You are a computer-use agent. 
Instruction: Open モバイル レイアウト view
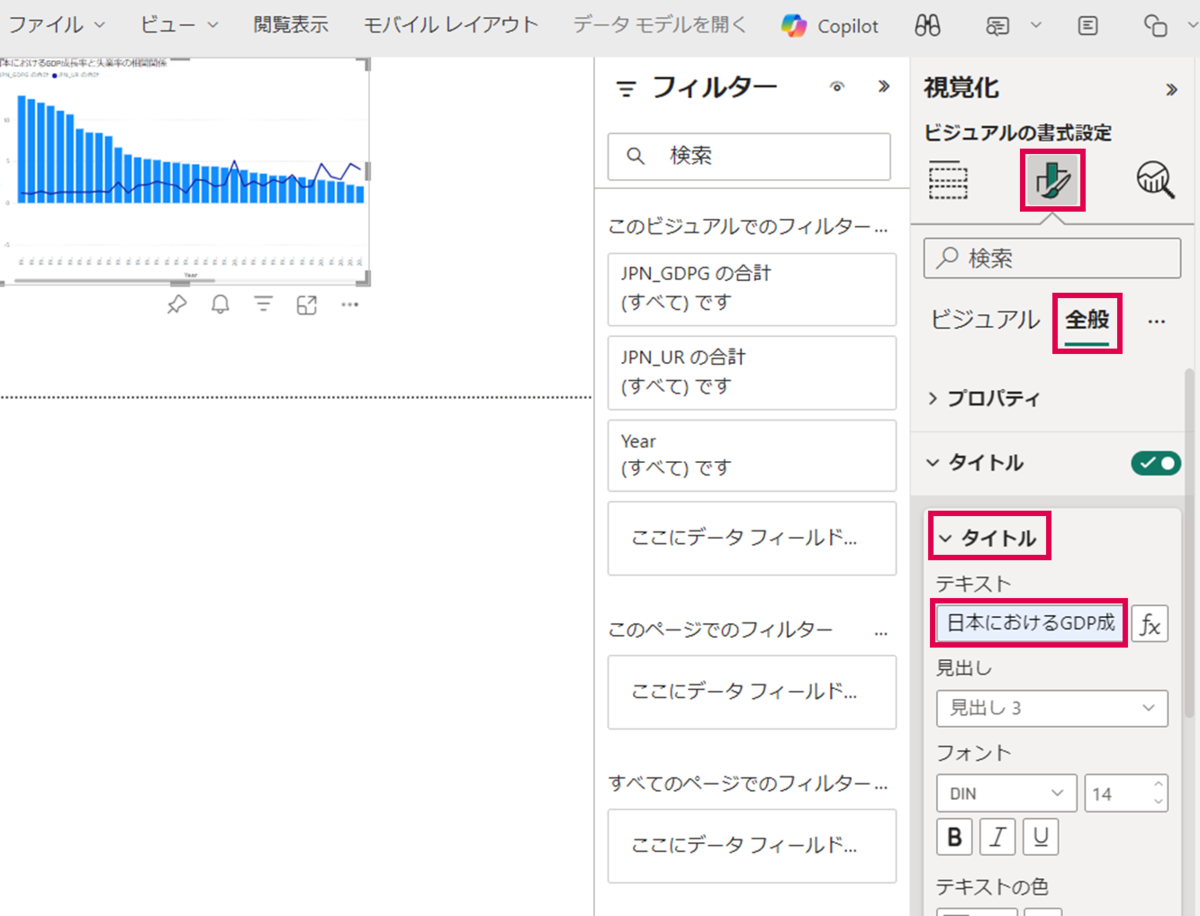pyautogui.click(x=451, y=25)
